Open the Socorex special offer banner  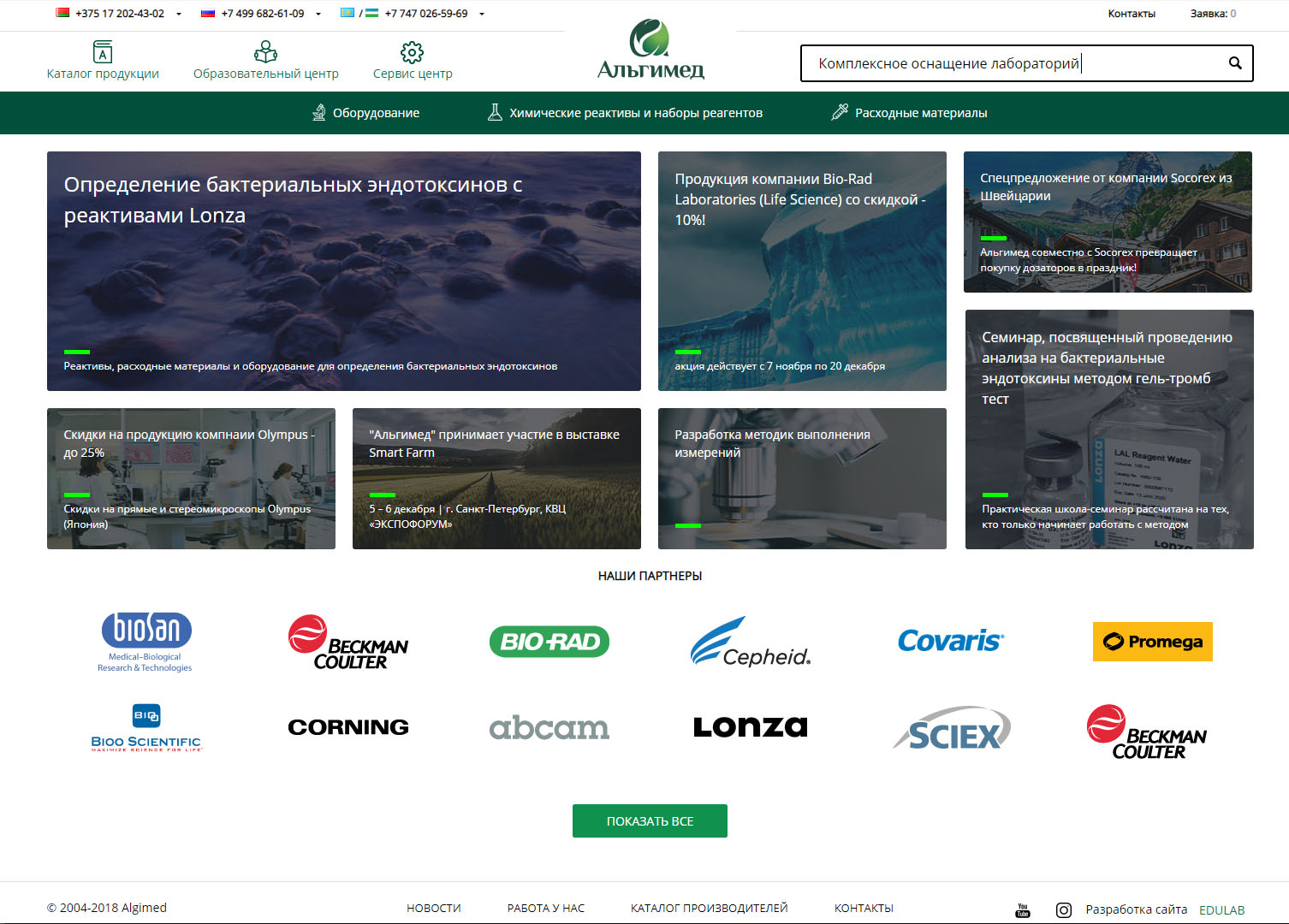pos(1108,222)
